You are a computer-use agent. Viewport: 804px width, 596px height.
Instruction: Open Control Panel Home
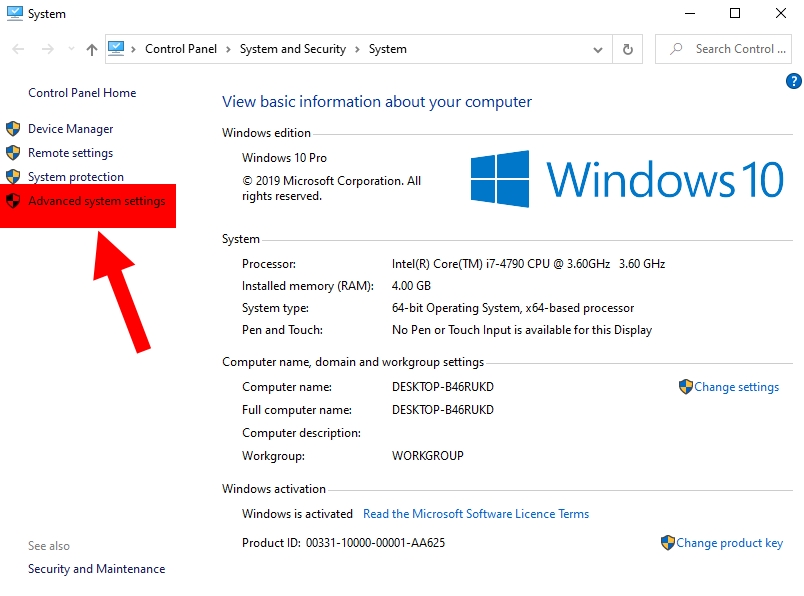coord(82,93)
